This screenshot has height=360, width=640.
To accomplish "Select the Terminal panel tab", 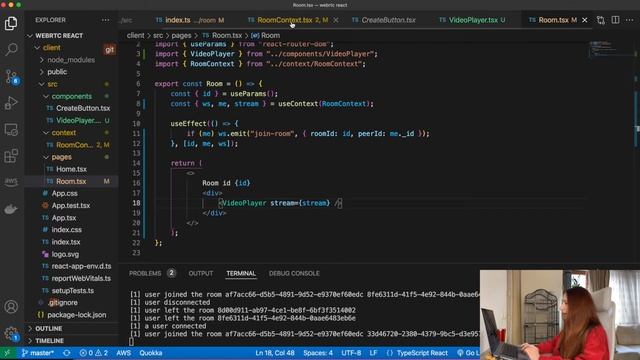I will click(x=241, y=273).
